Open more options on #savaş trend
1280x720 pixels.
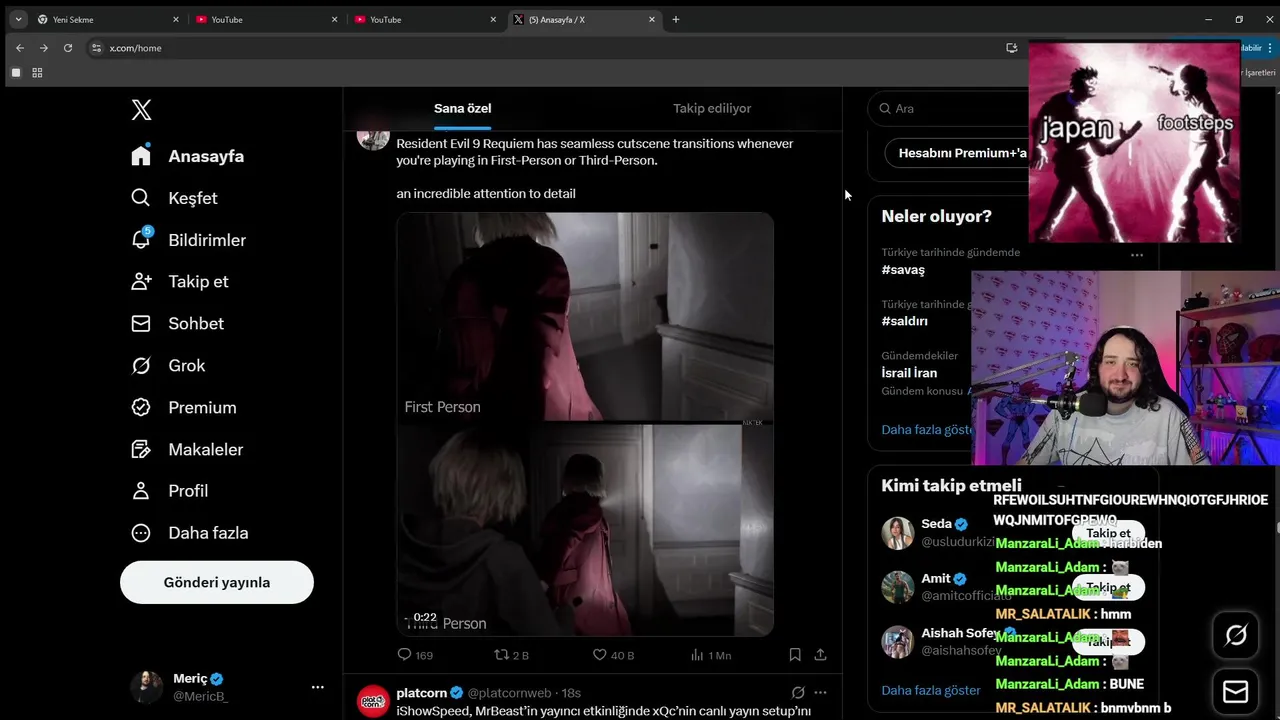coord(1137,255)
